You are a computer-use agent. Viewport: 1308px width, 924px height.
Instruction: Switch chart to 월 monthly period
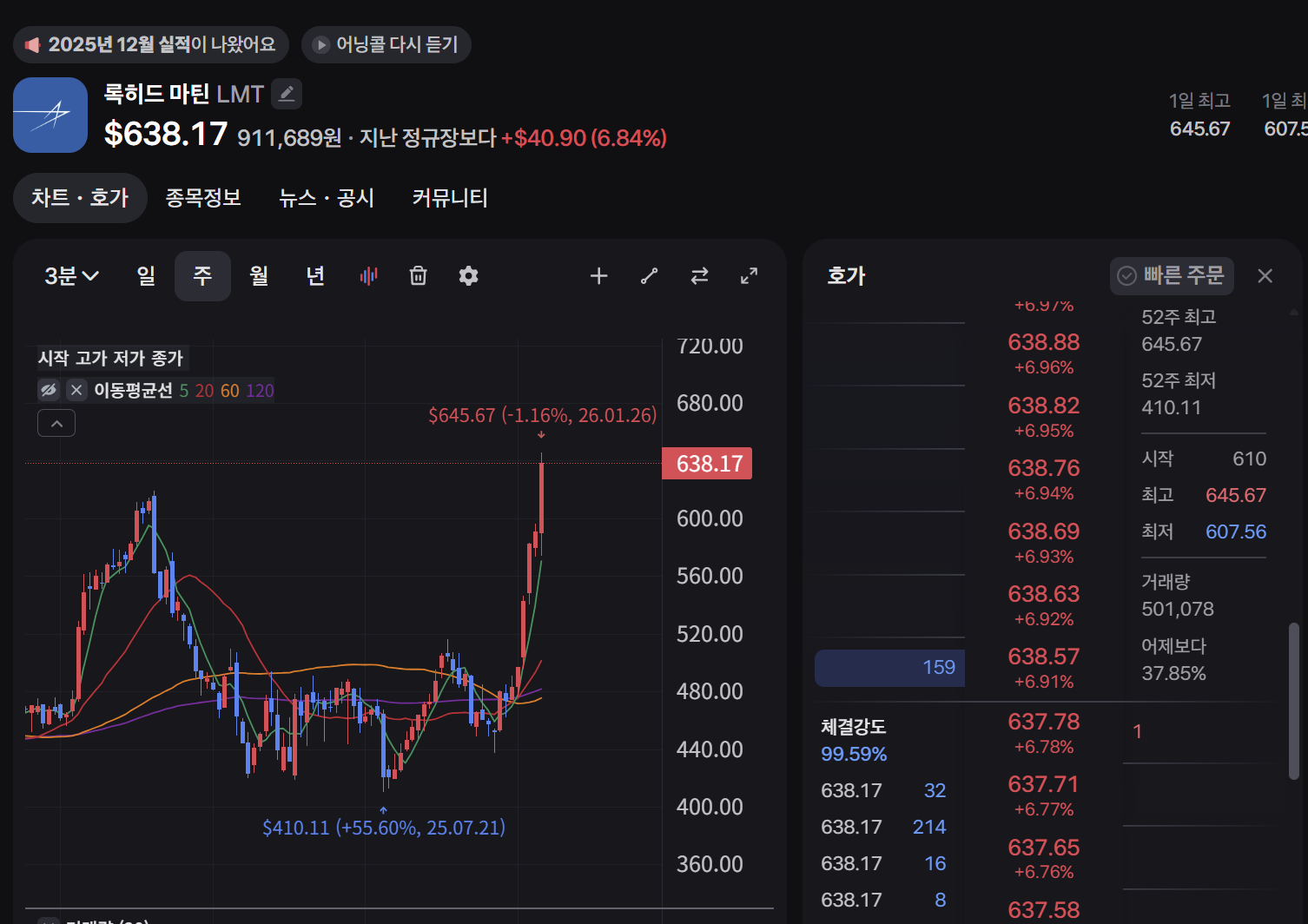[x=259, y=276]
